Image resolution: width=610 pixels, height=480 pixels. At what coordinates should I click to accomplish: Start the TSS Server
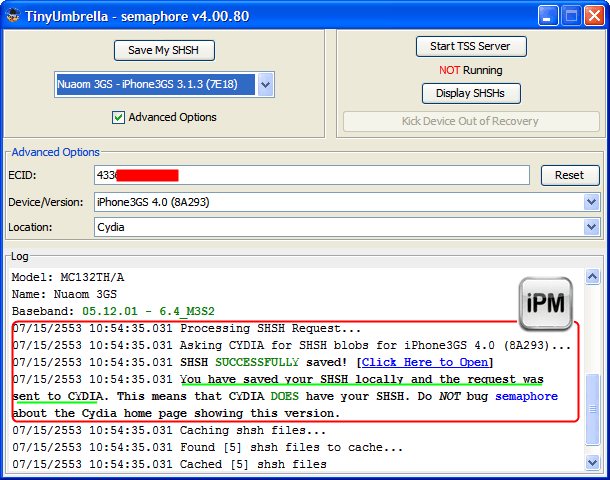471,46
